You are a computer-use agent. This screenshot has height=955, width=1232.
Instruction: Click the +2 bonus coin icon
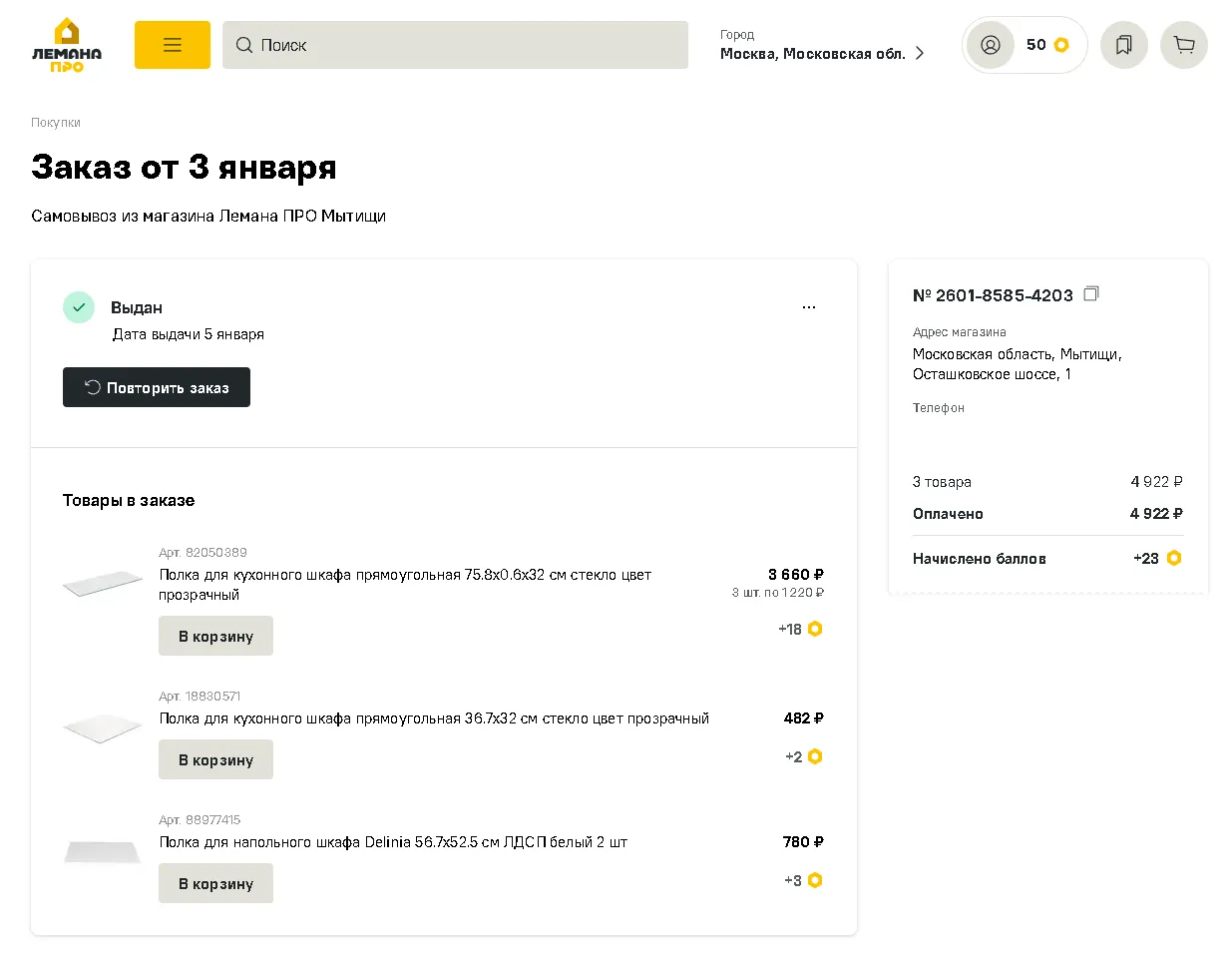[815, 756]
